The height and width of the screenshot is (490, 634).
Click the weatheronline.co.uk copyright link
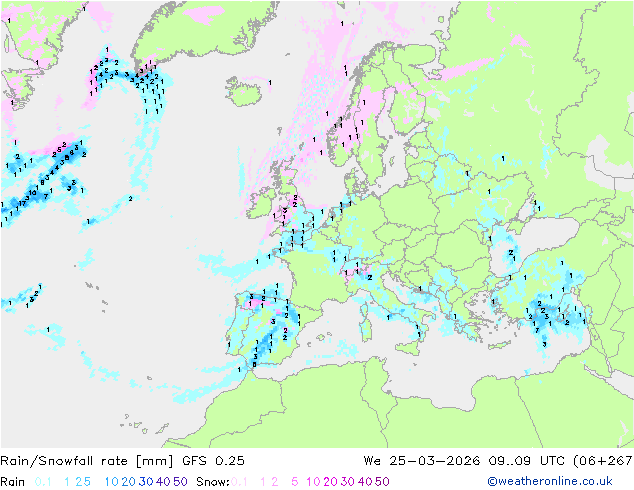(x=550, y=481)
